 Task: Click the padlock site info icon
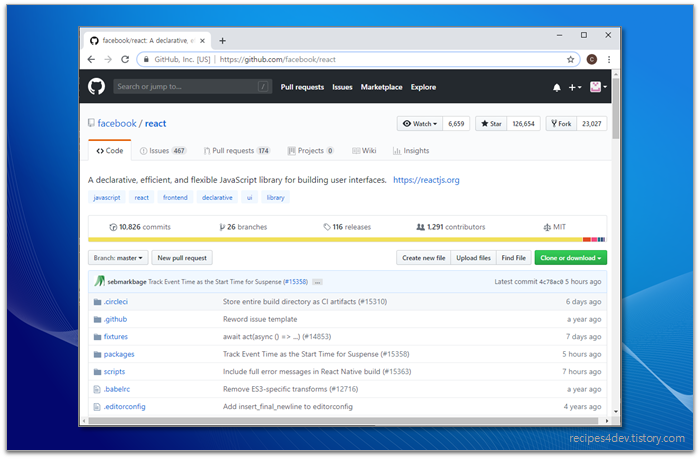pyautogui.click(x=146, y=59)
